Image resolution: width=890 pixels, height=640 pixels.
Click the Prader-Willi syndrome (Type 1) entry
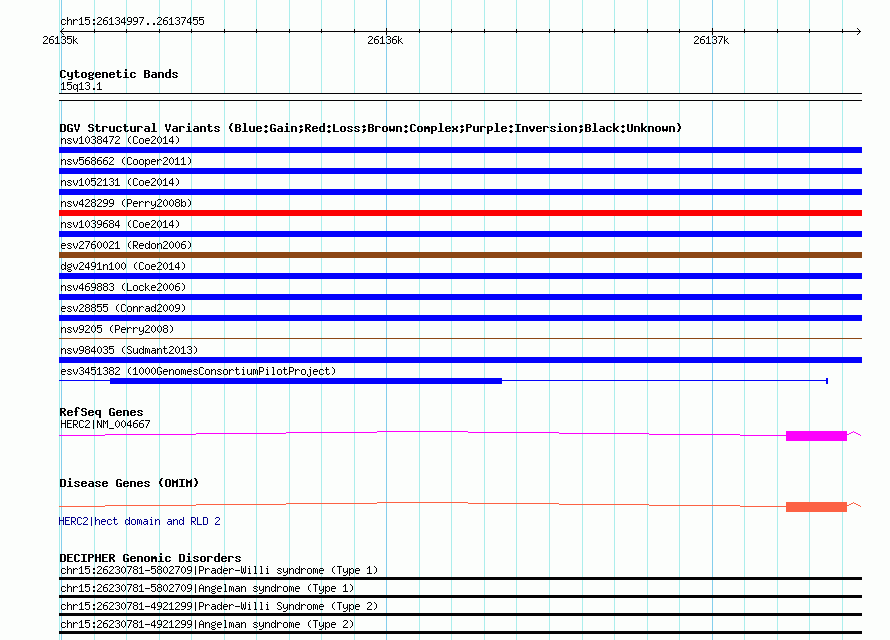(218, 570)
